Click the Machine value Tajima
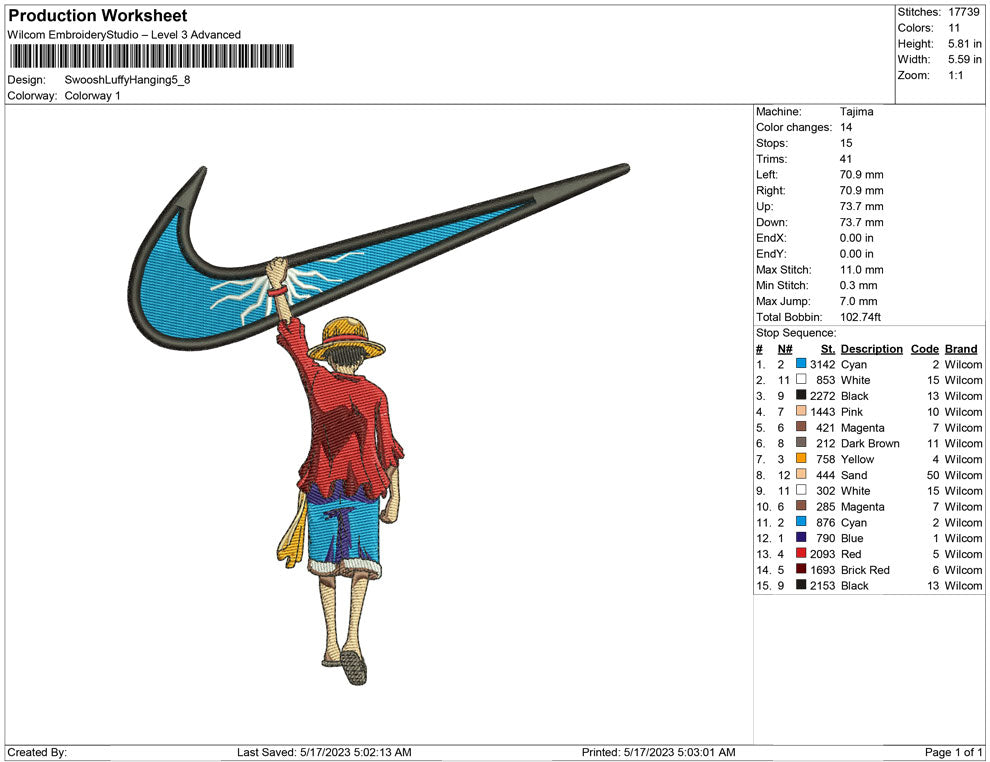 click(857, 112)
